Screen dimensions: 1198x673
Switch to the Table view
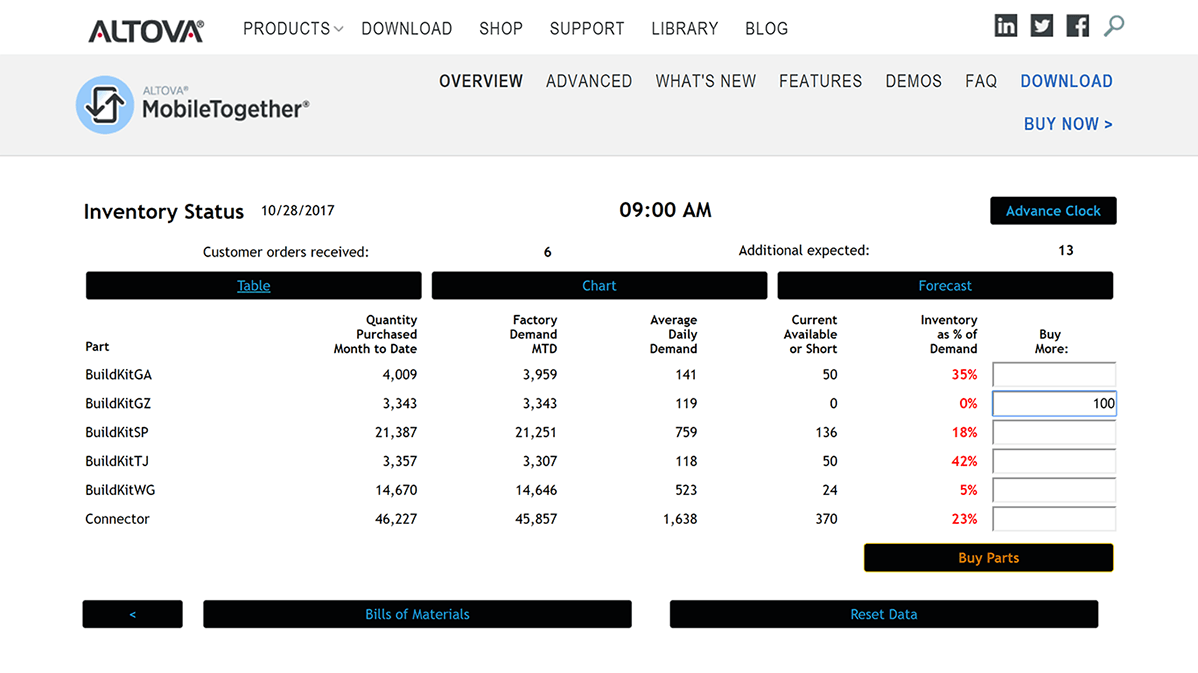point(254,286)
